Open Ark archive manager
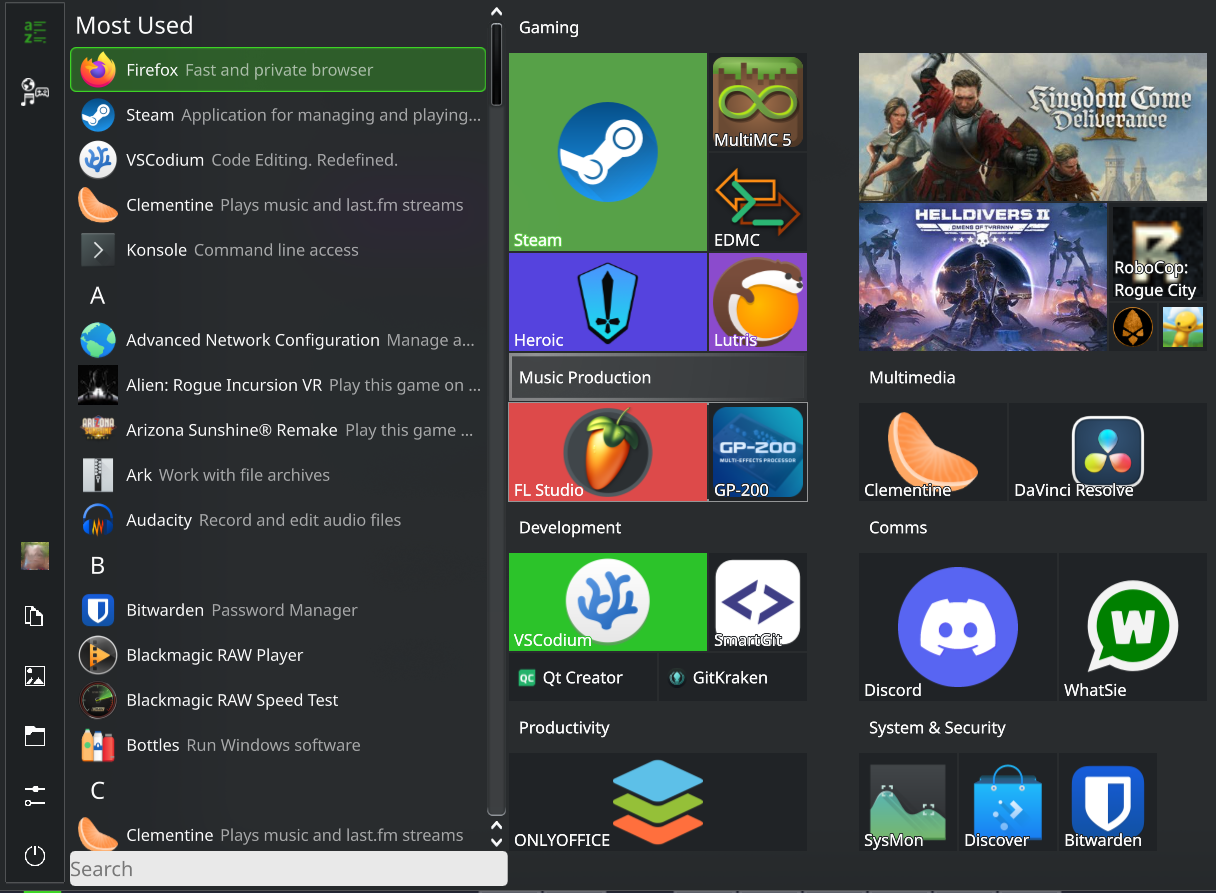 pos(278,475)
